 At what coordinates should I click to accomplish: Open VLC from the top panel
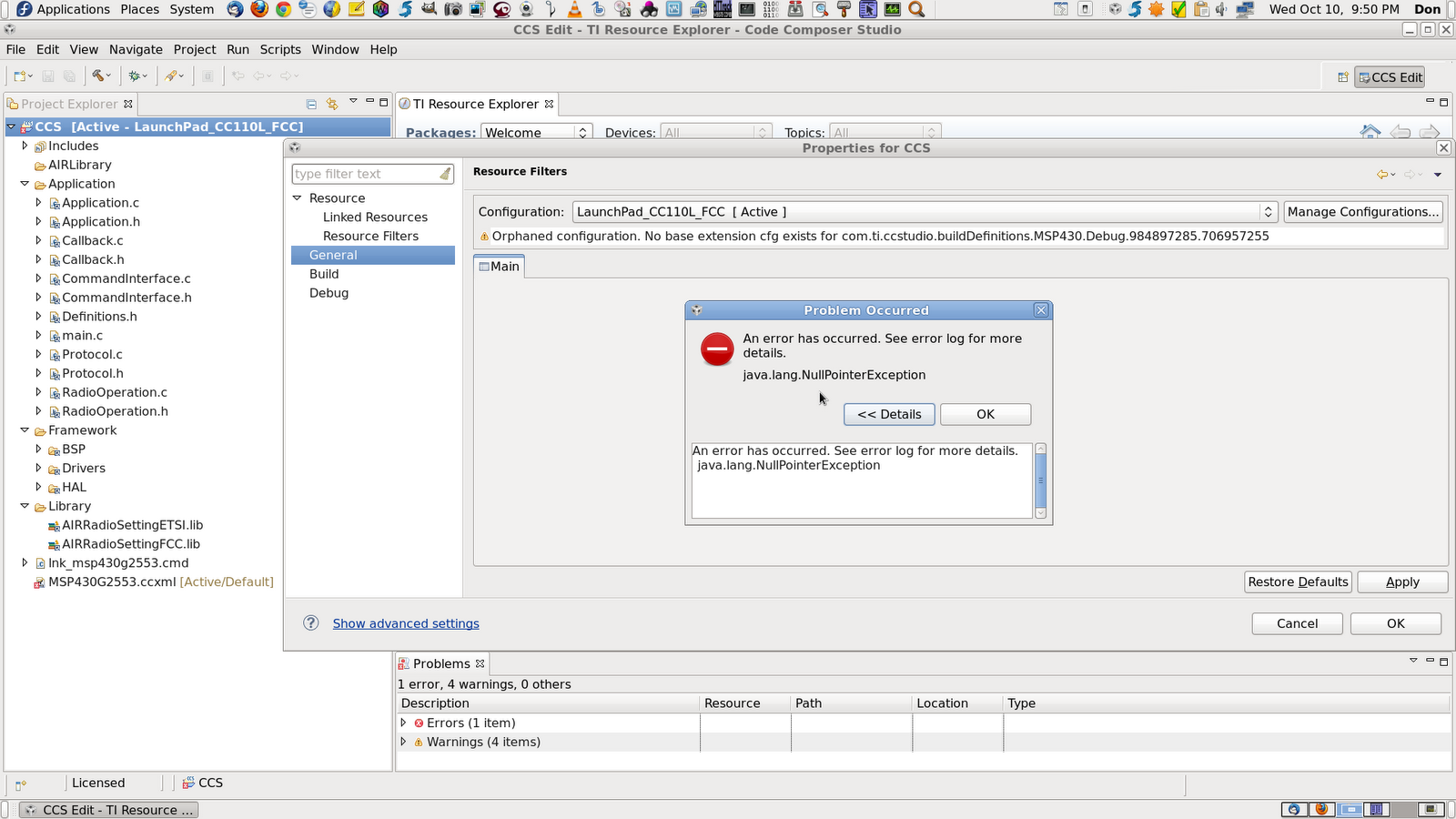(x=574, y=9)
